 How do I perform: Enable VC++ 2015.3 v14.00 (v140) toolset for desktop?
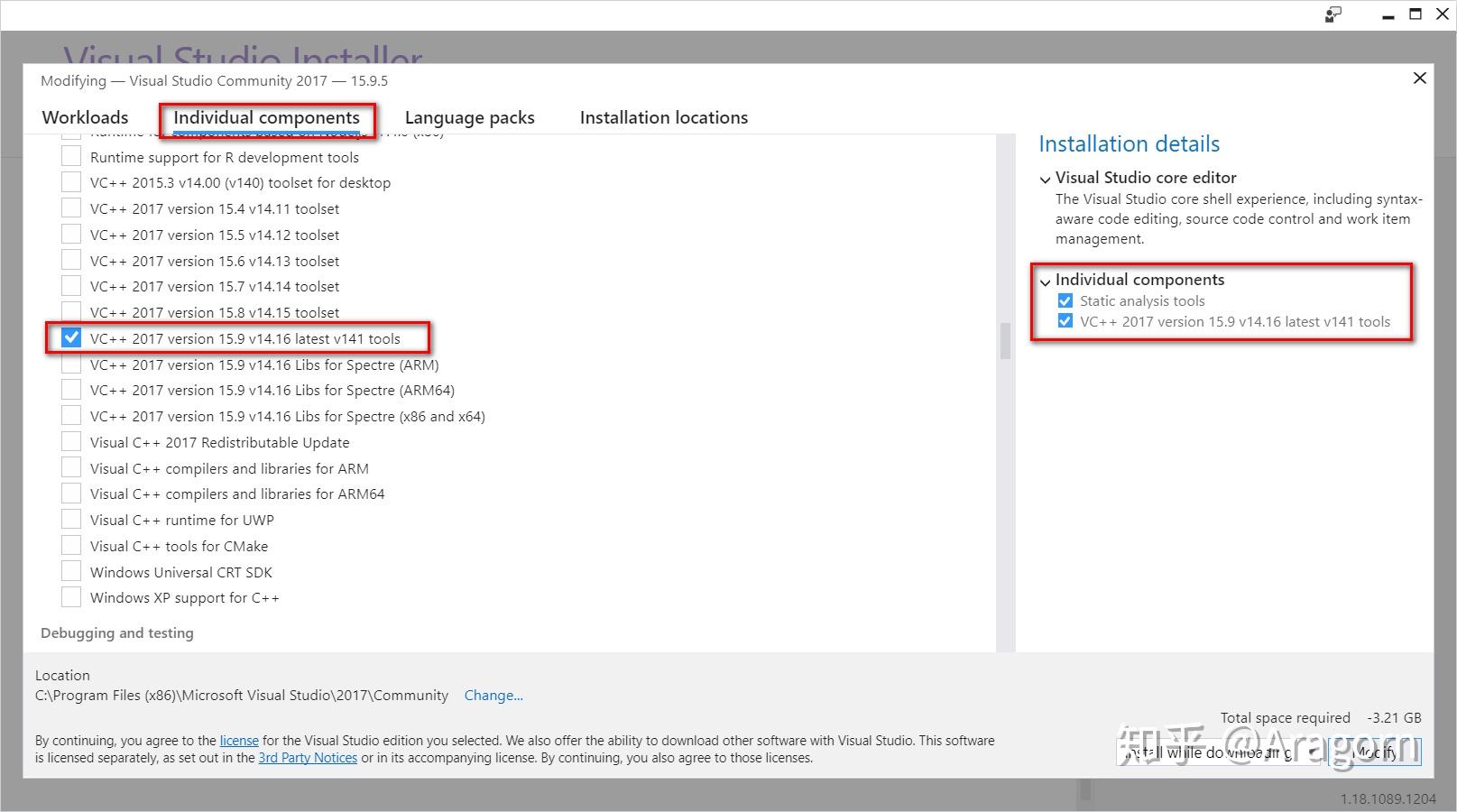[x=71, y=182]
